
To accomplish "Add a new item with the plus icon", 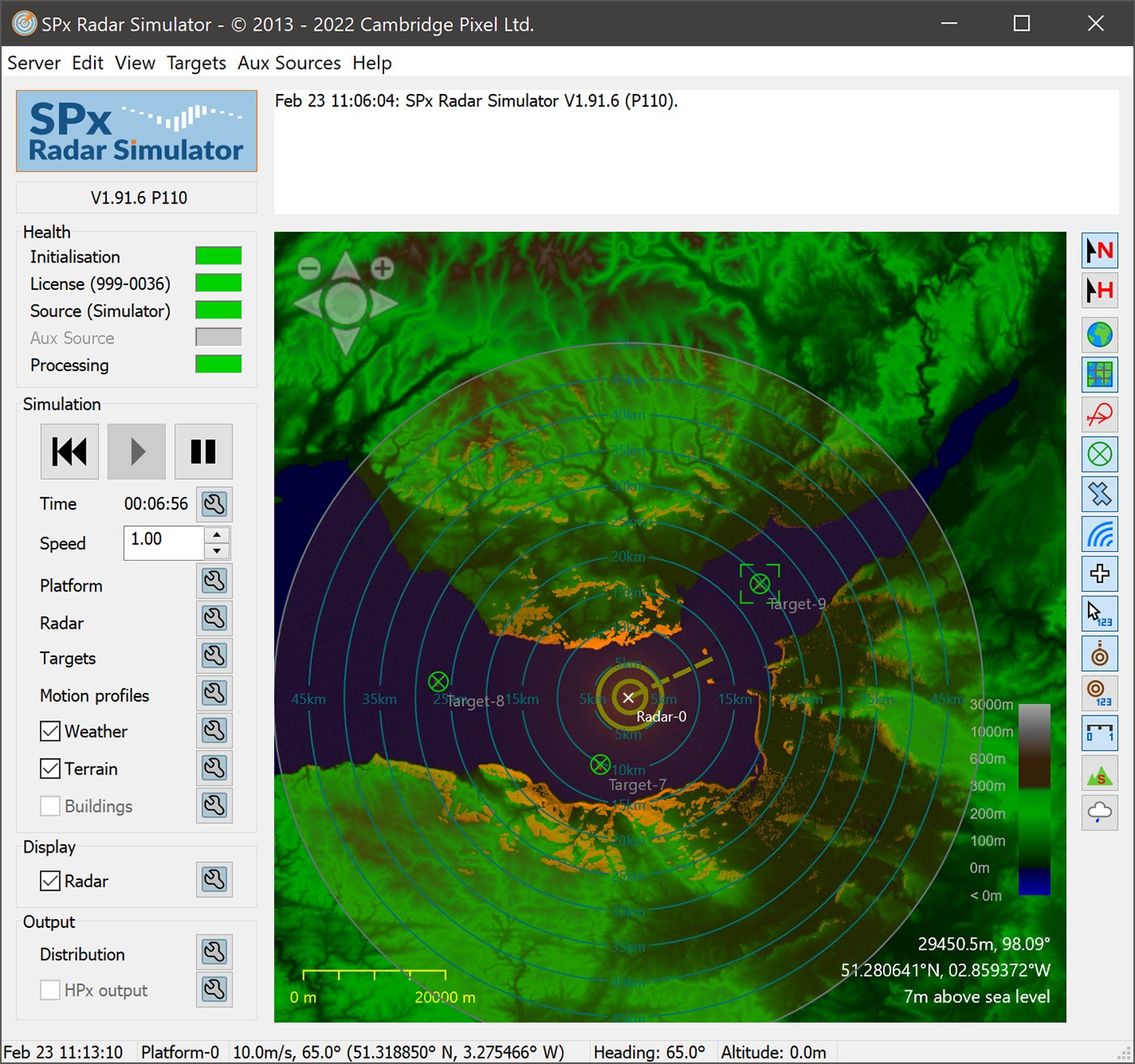I will (x=1099, y=574).
